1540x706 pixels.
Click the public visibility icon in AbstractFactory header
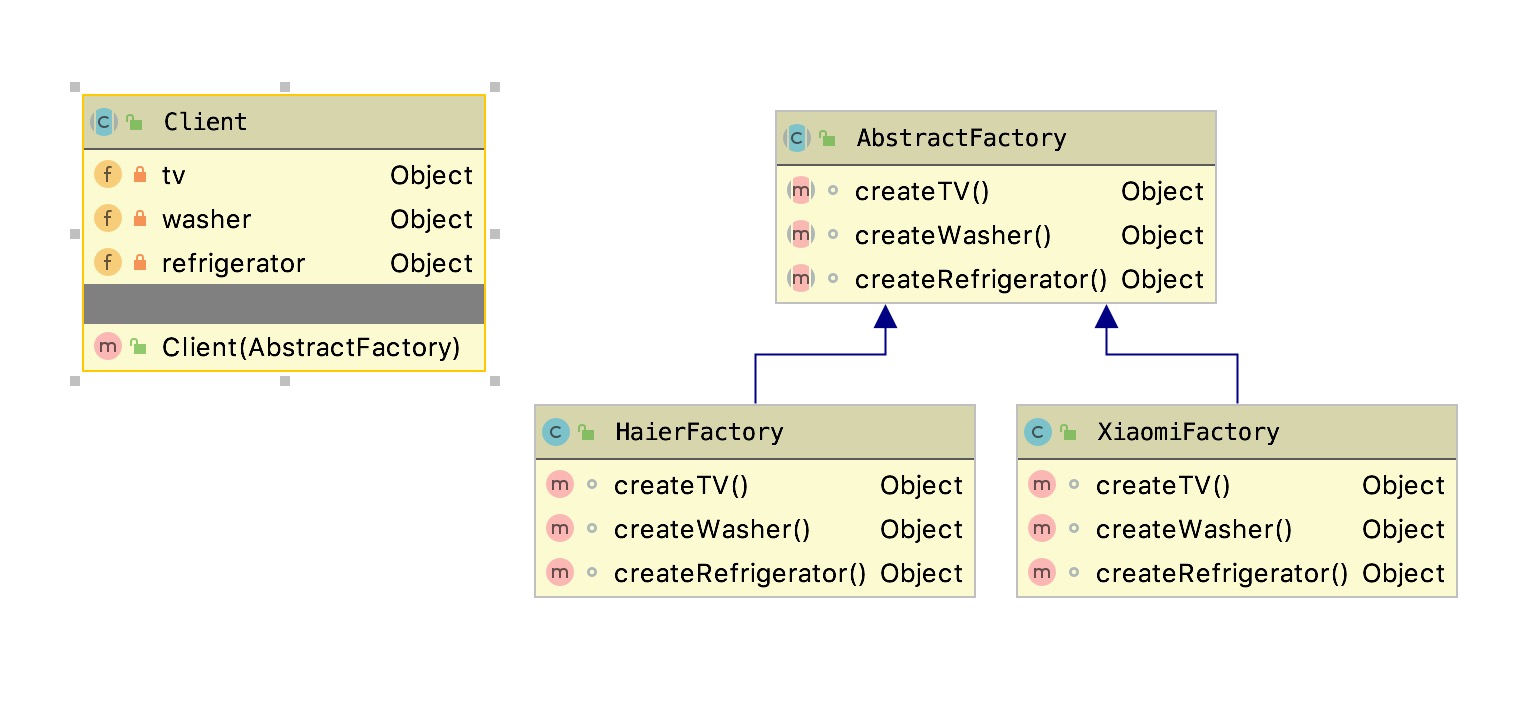click(827, 139)
